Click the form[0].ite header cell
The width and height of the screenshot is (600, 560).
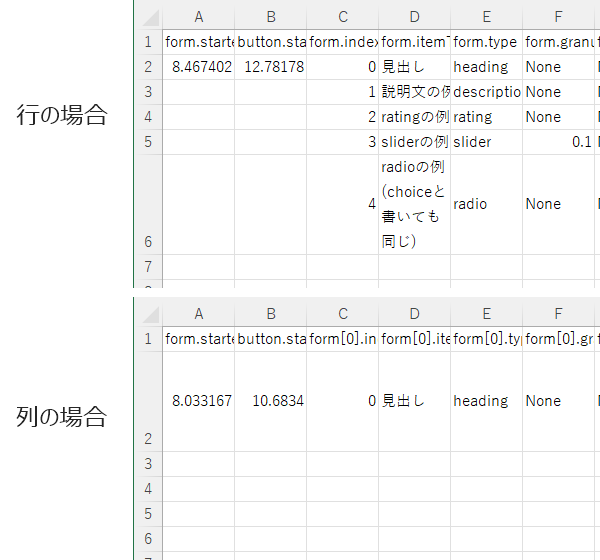click(x=414, y=339)
